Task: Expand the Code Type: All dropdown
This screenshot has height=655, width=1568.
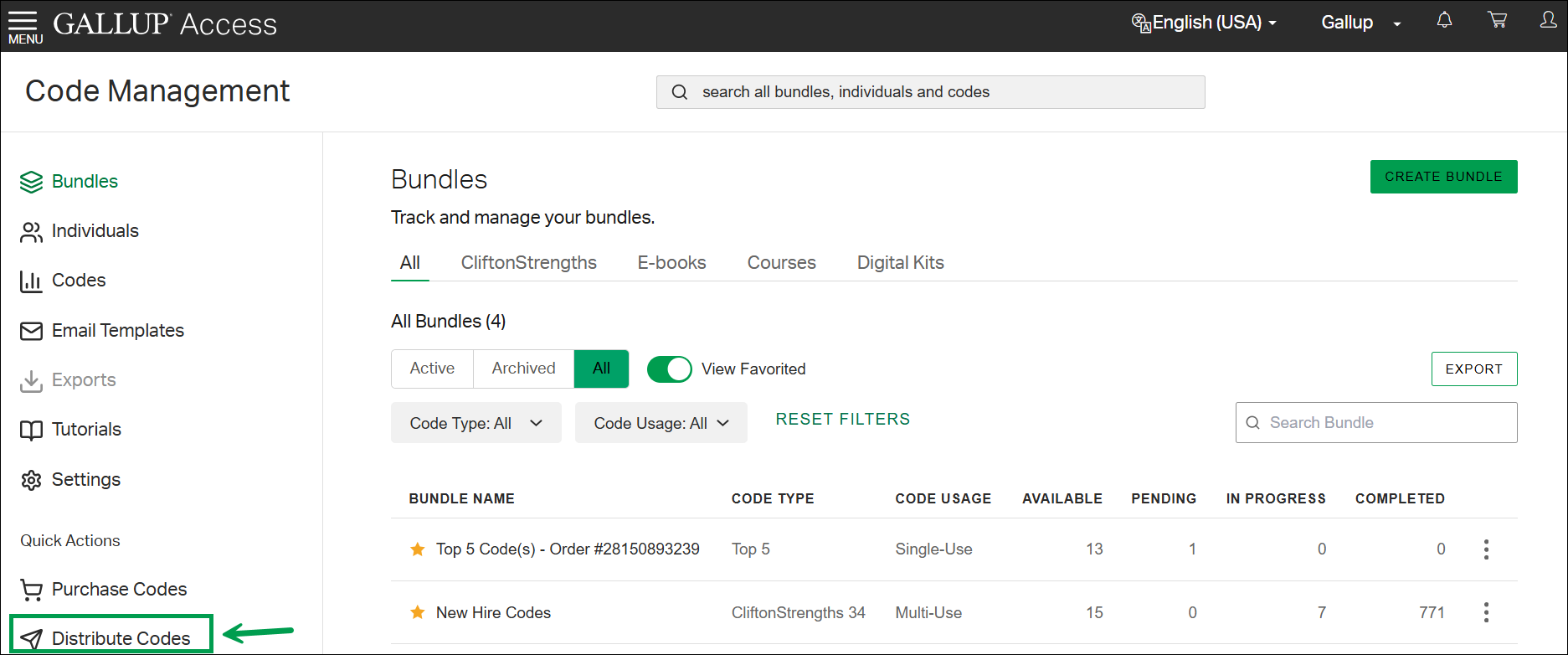Action: (476, 423)
